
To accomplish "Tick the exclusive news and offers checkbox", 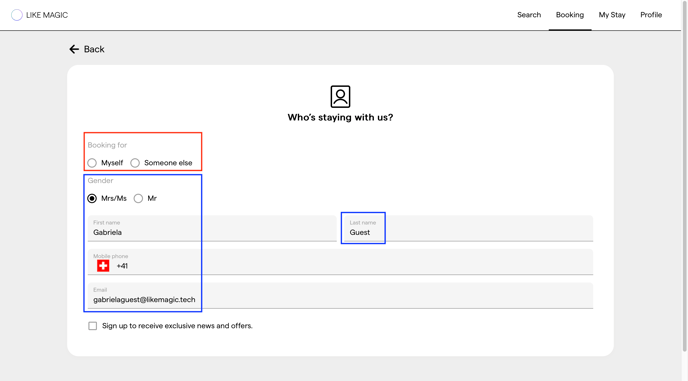I will pyautogui.click(x=93, y=326).
